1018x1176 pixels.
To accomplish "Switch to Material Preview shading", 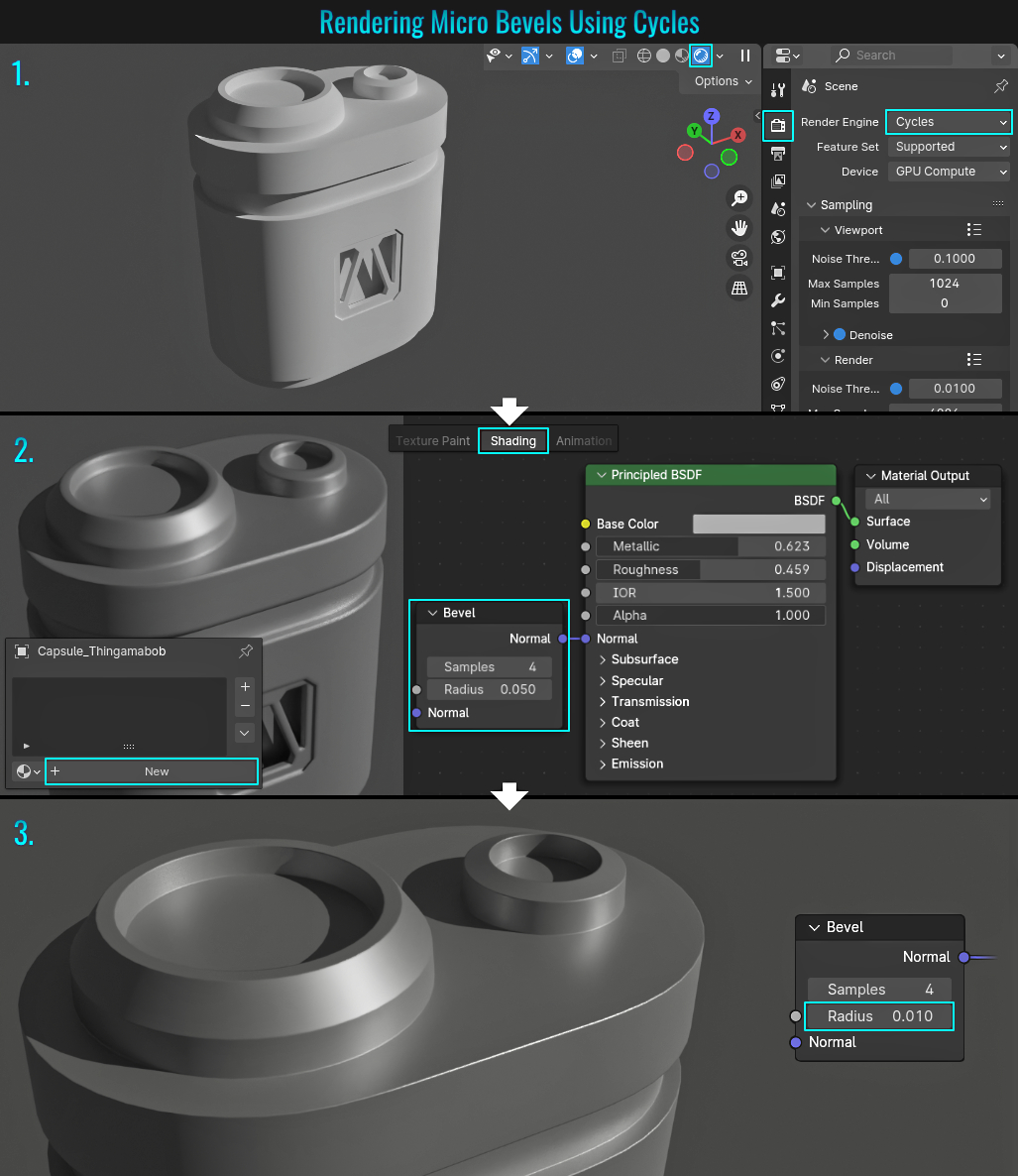I will (x=681, y=56).
